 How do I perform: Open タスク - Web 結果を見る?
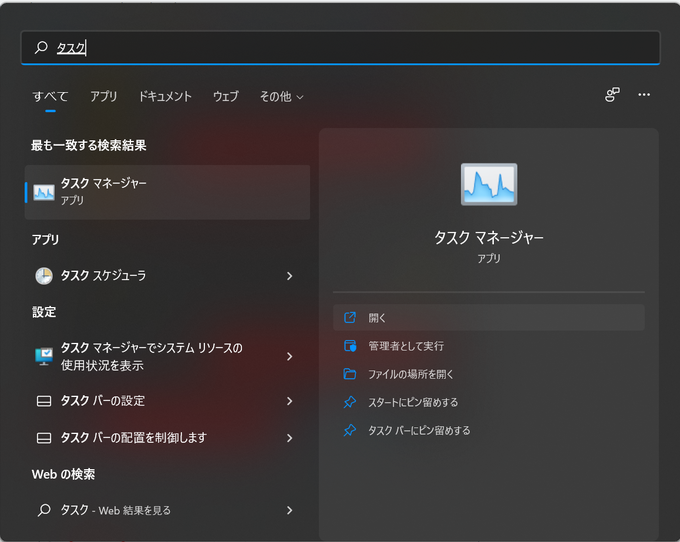point(167,510)
